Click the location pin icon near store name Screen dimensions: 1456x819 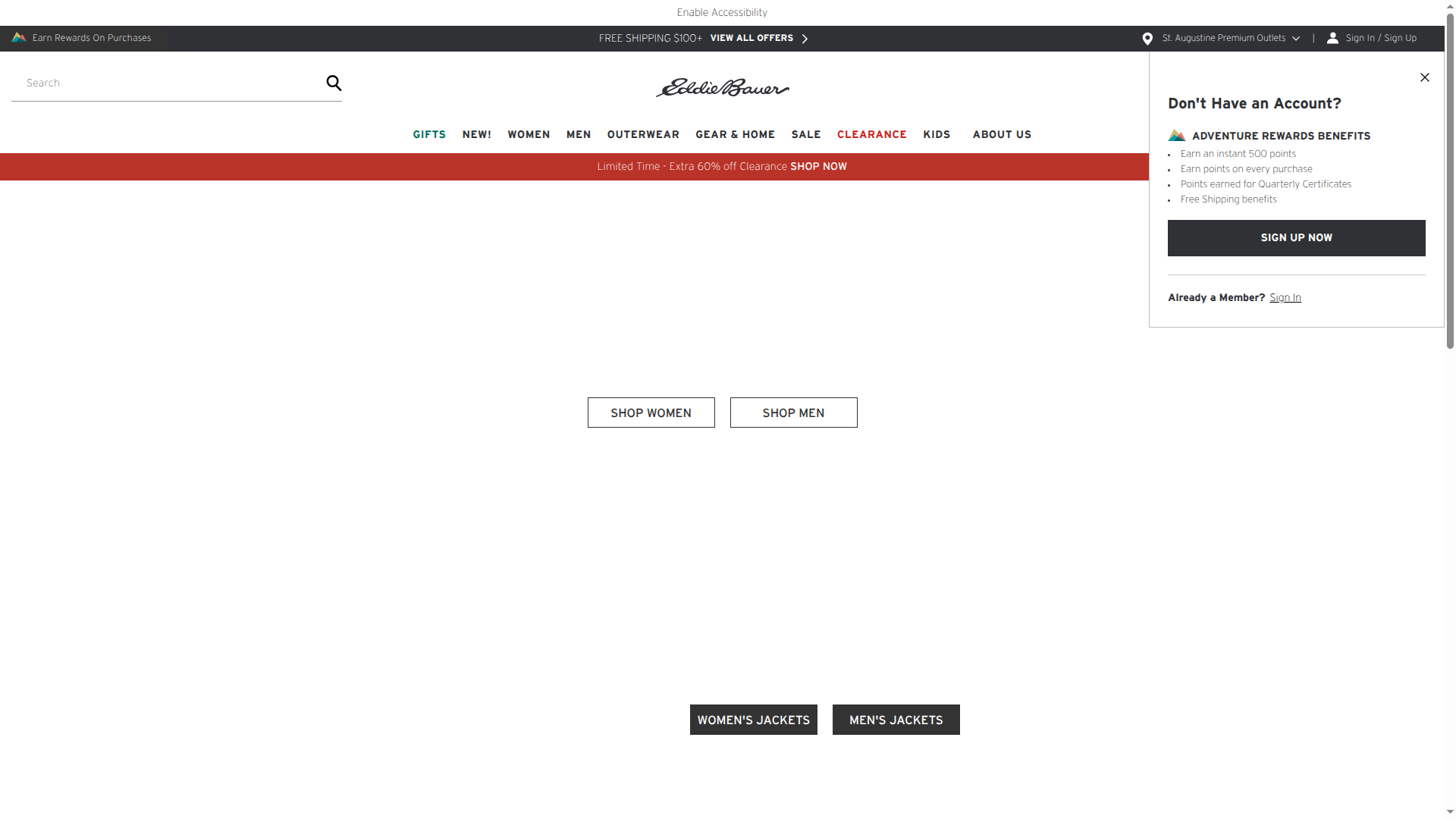(1147, 38)
